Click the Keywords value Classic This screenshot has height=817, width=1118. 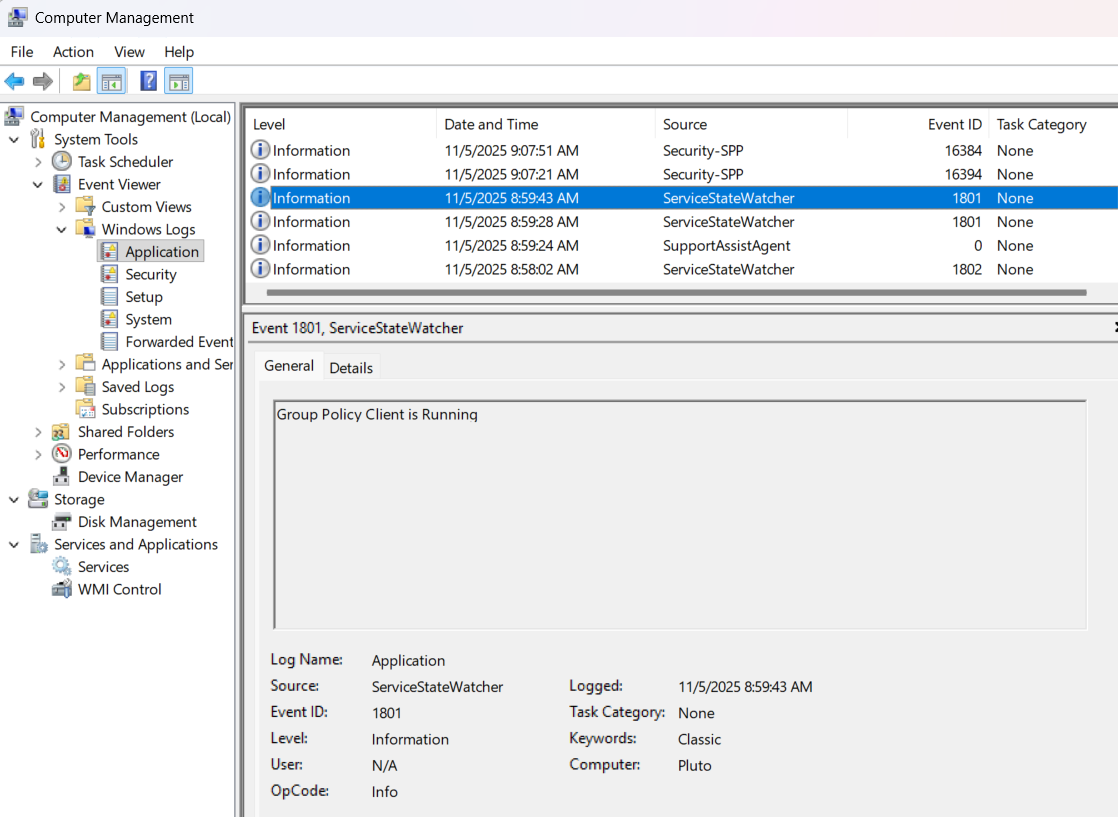699,739
